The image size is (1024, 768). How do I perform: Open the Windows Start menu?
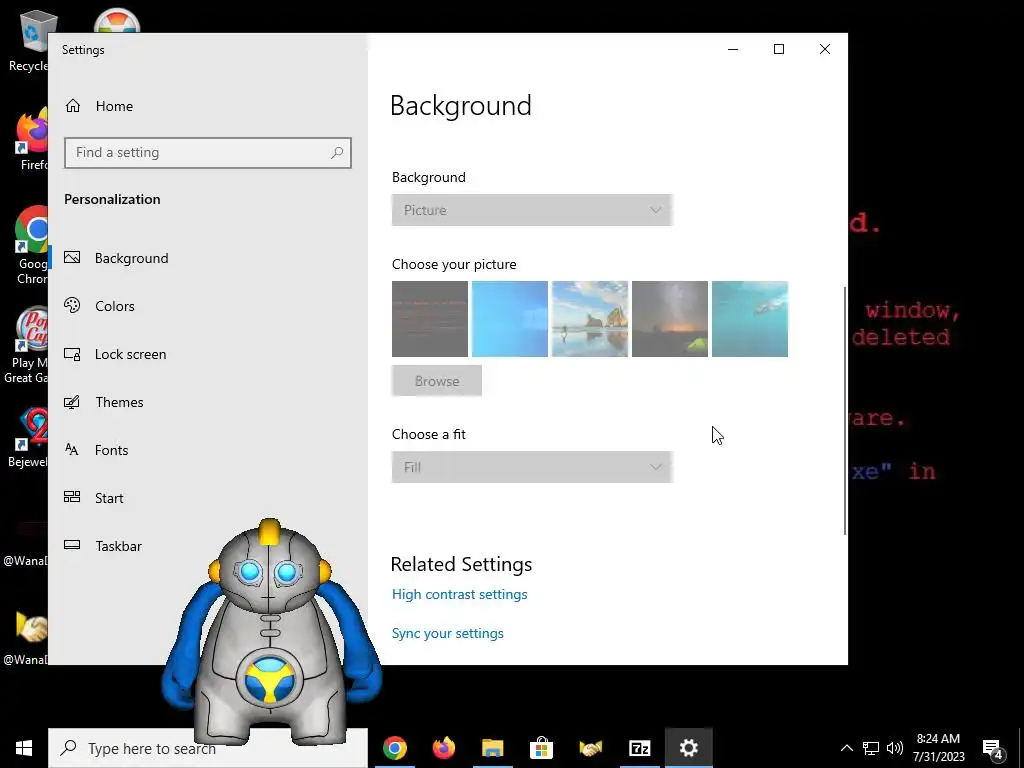[24, 748]
